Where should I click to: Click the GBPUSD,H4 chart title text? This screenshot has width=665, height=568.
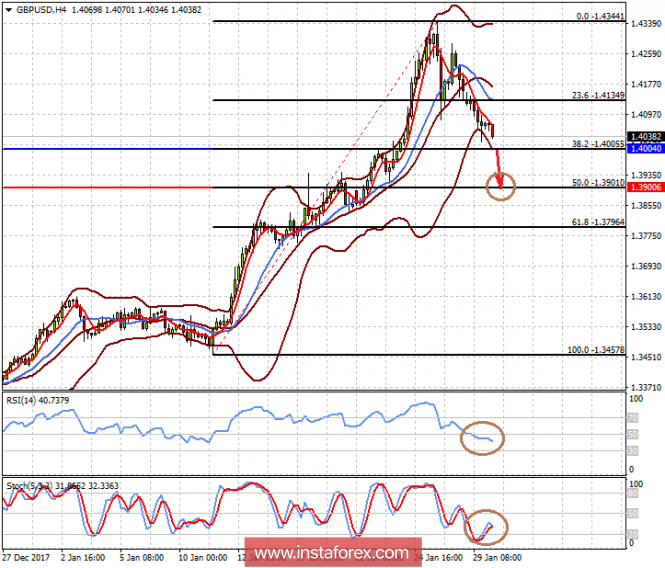42,9
